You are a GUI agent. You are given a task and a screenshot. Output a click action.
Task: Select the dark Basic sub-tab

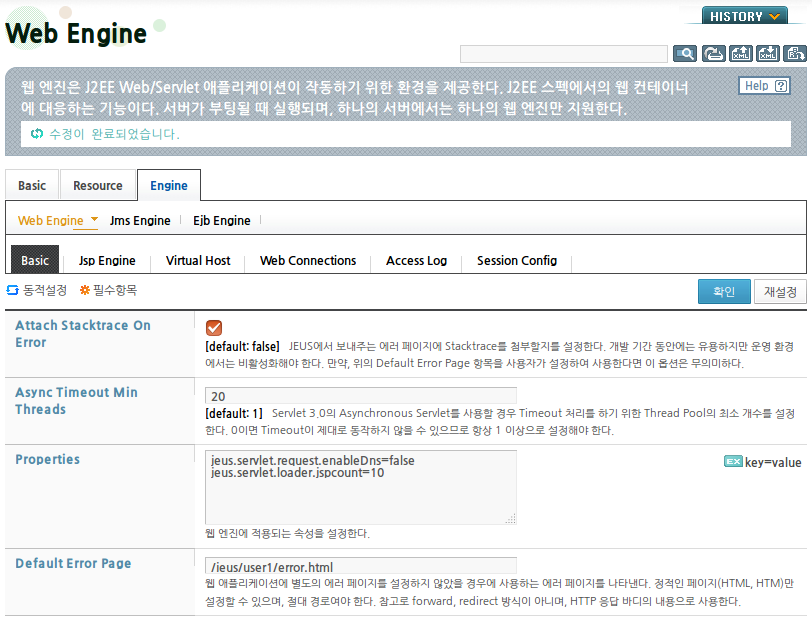(35, 259)
